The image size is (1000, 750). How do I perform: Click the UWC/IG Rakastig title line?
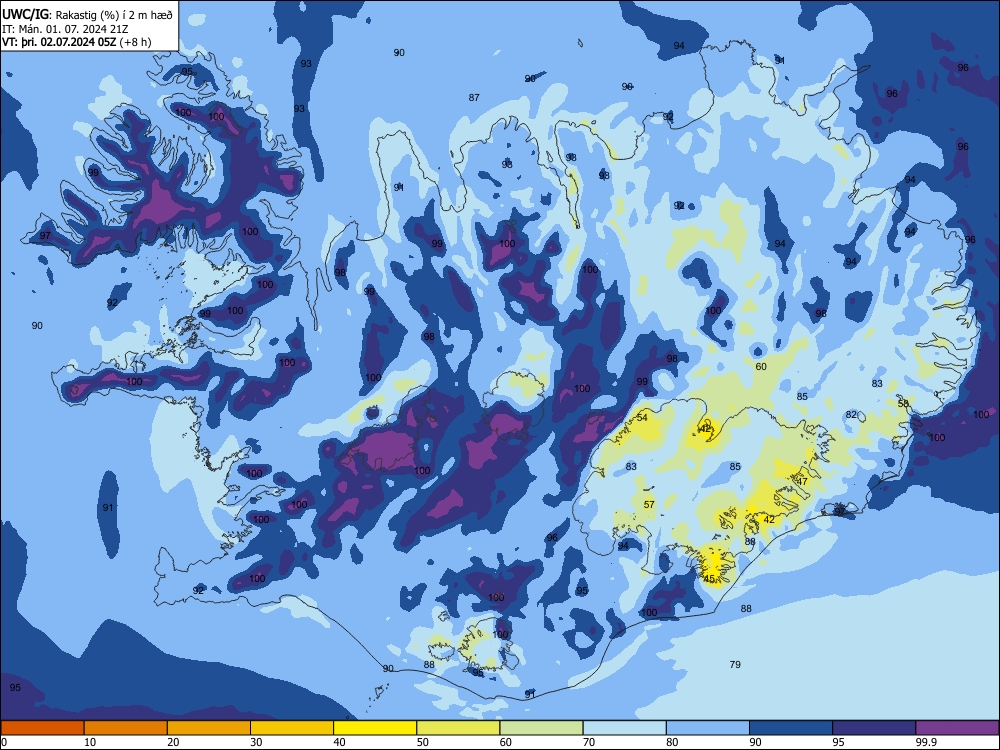pos(87,14)
